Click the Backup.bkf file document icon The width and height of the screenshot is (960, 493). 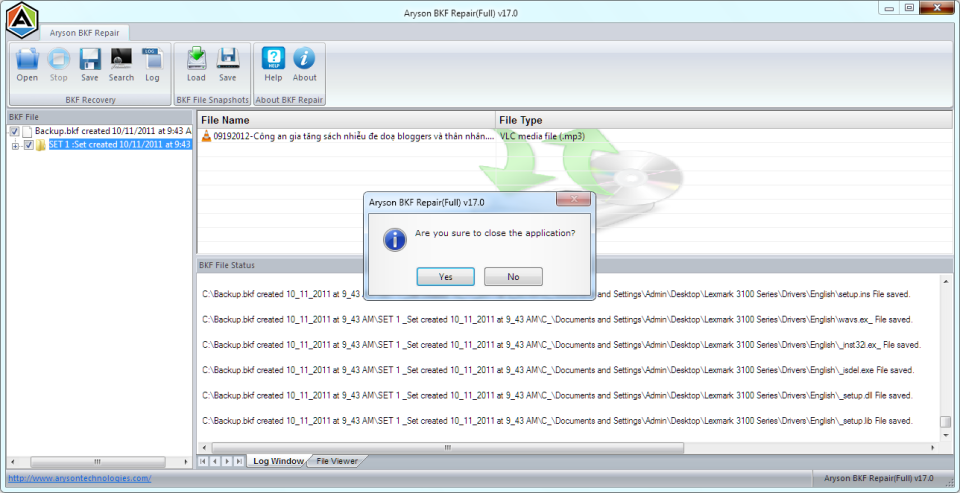tap(27, 131)
